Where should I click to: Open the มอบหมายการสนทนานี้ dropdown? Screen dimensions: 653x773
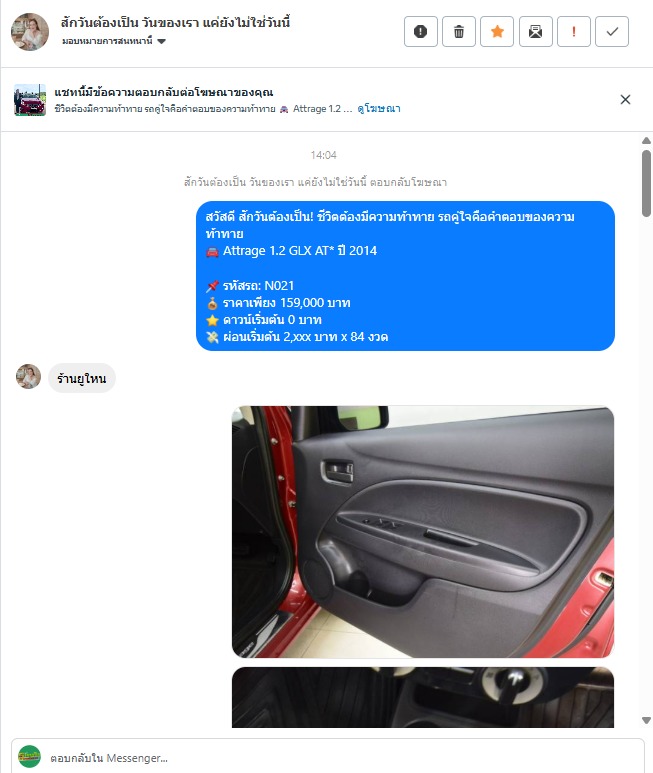[114, 41]
